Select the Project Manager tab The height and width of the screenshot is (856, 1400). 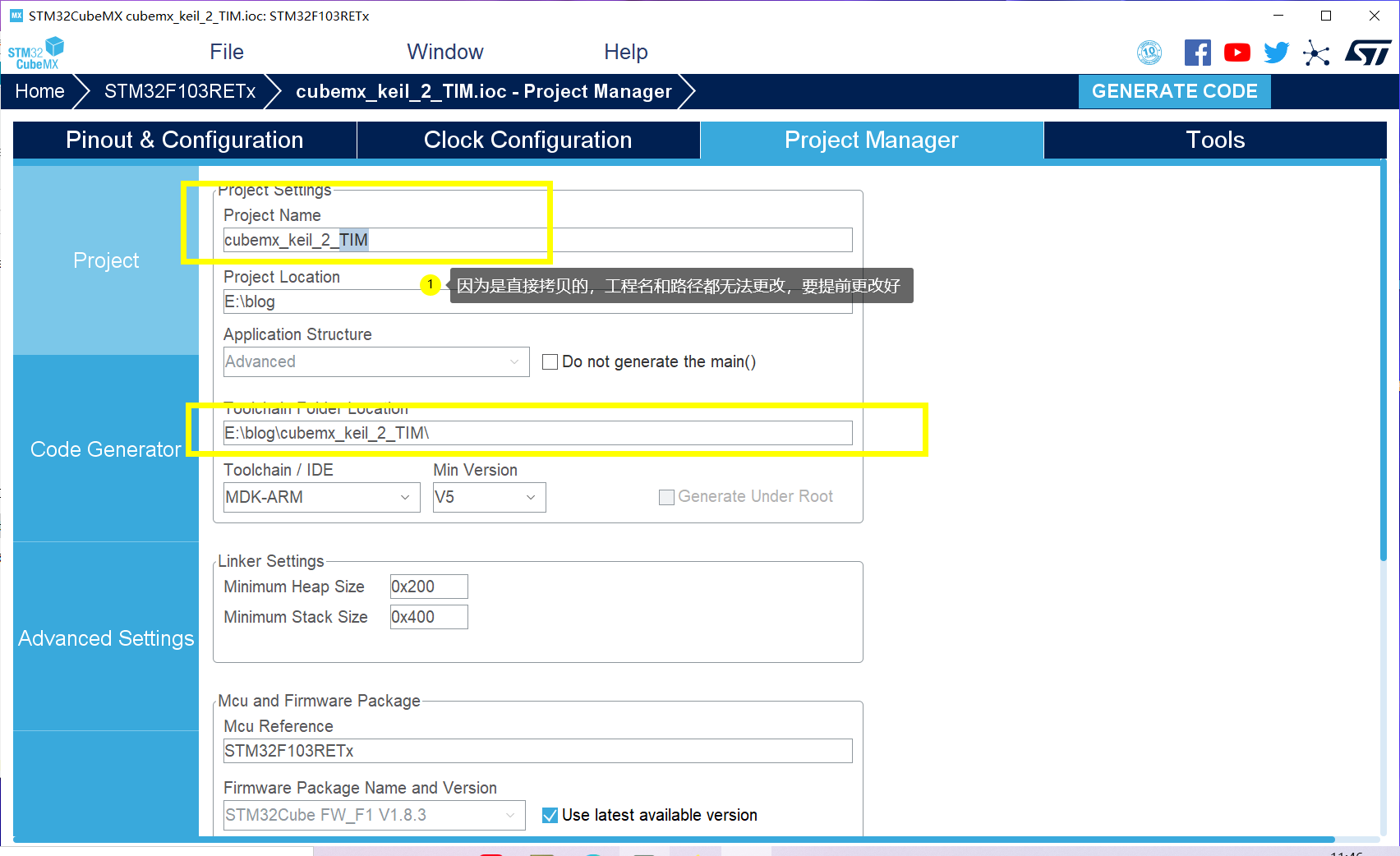tap(872, 140)
